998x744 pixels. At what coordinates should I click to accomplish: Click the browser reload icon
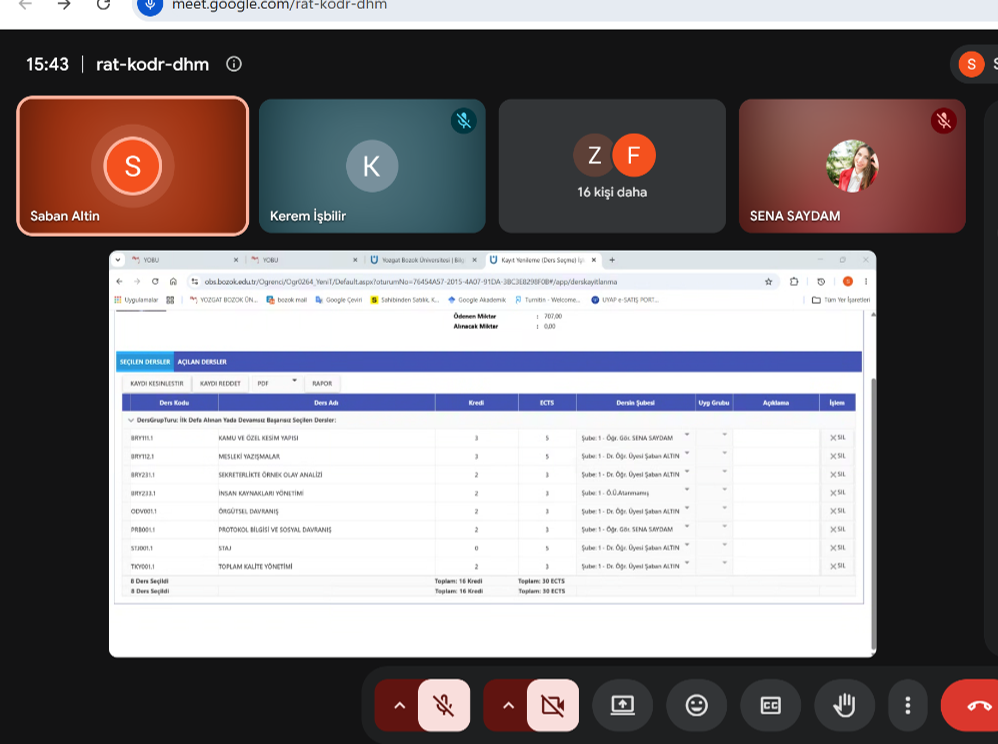click(103, 5)
